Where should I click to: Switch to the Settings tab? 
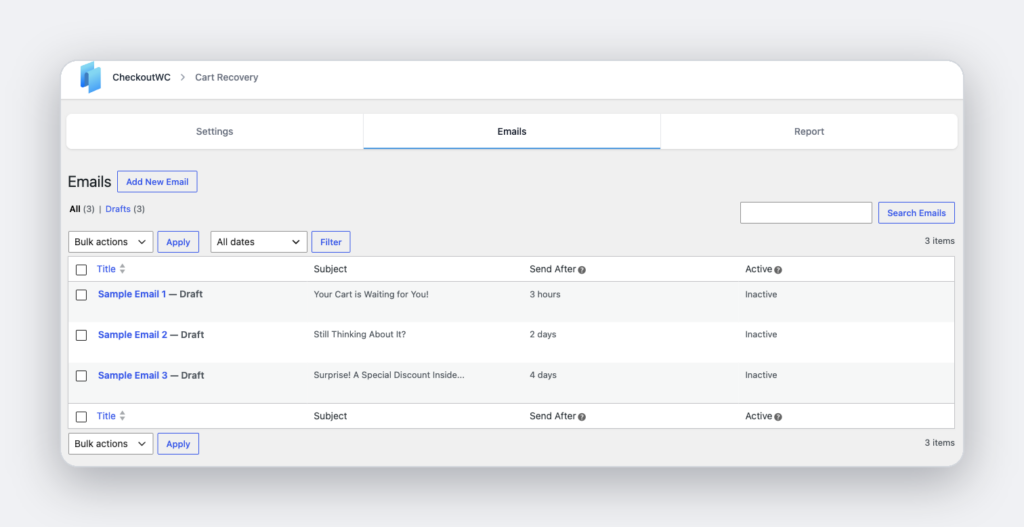coord(215,131)
